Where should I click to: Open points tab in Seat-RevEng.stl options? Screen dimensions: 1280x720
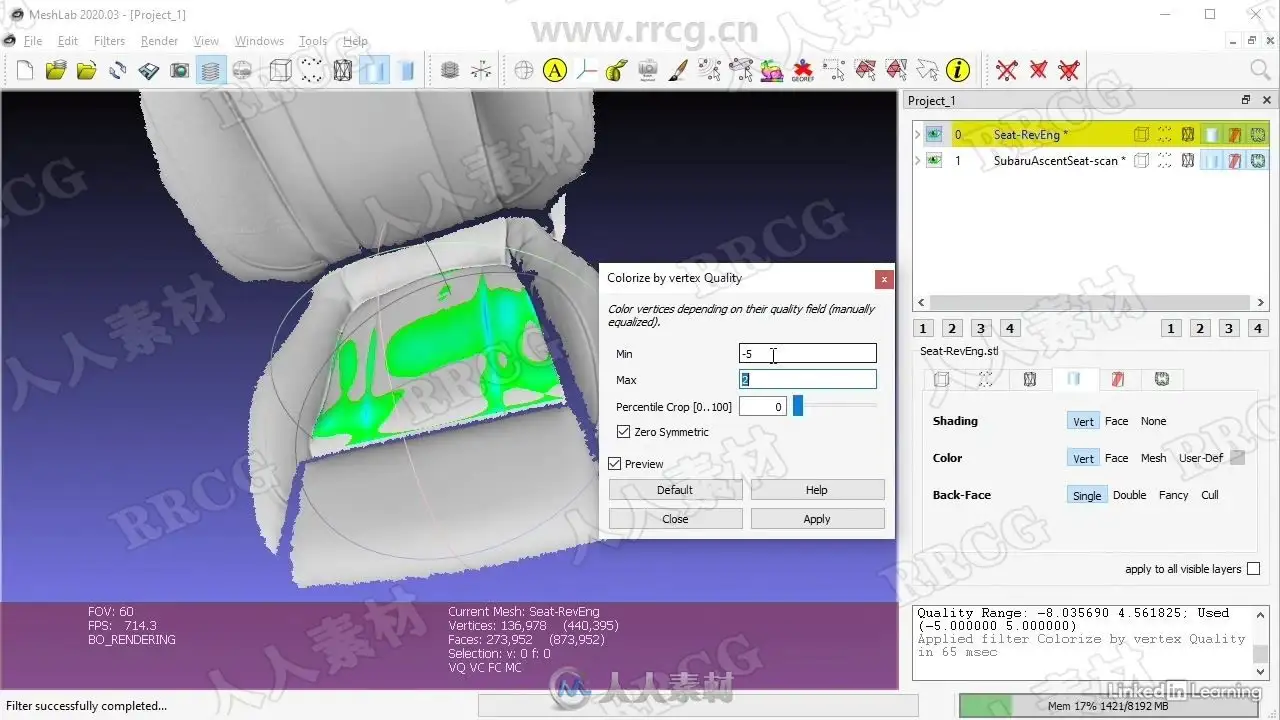coord(985,379)
